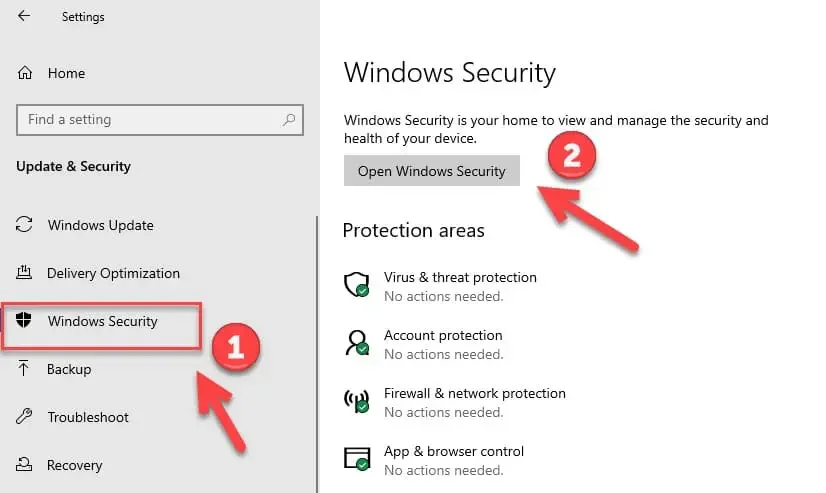This screenshot has height=493, width=826.
Task: Open Virus & threat protection area
Action: point(460,277)
